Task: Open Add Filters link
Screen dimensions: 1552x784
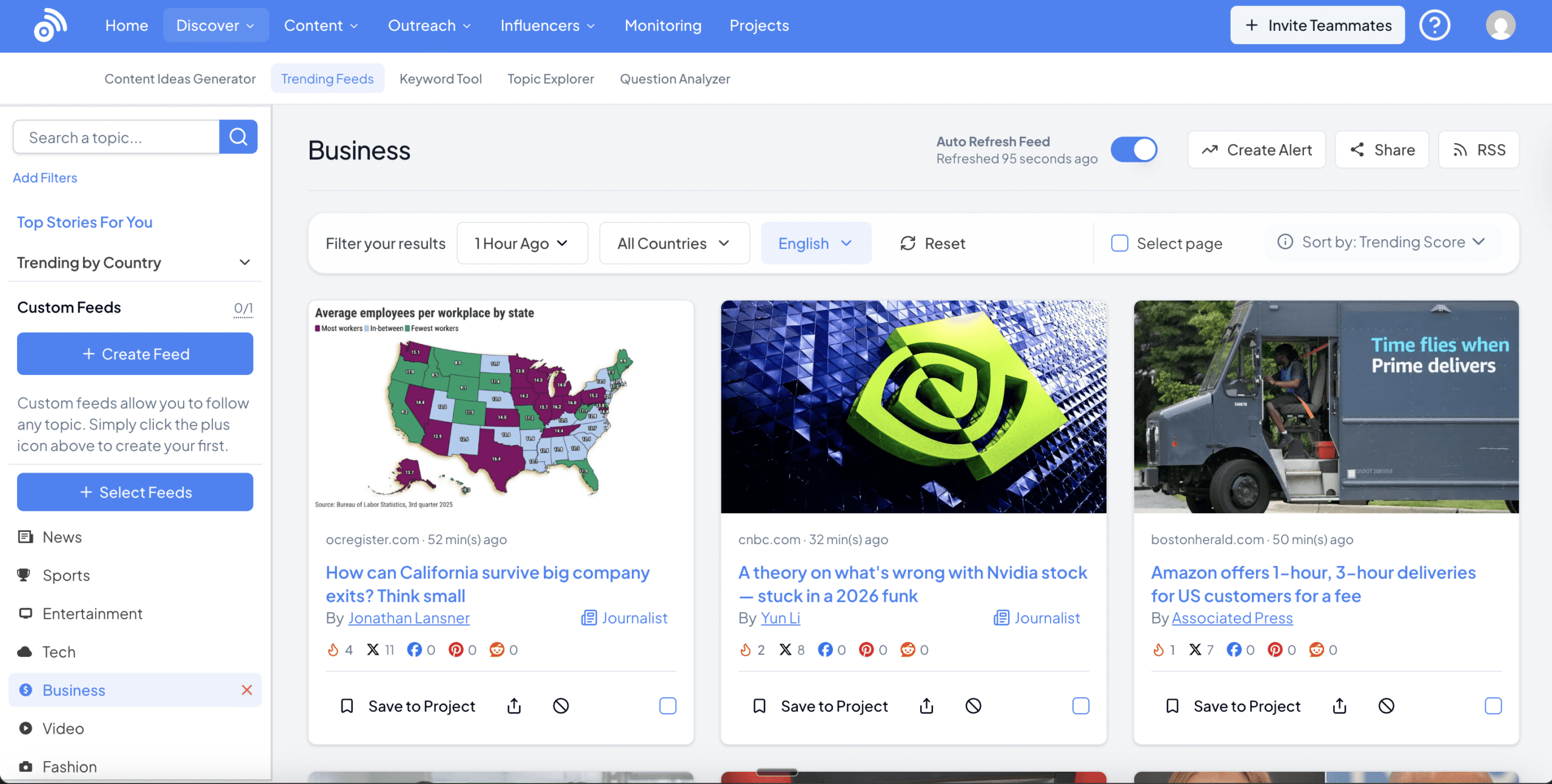Action: pos(45,178)
